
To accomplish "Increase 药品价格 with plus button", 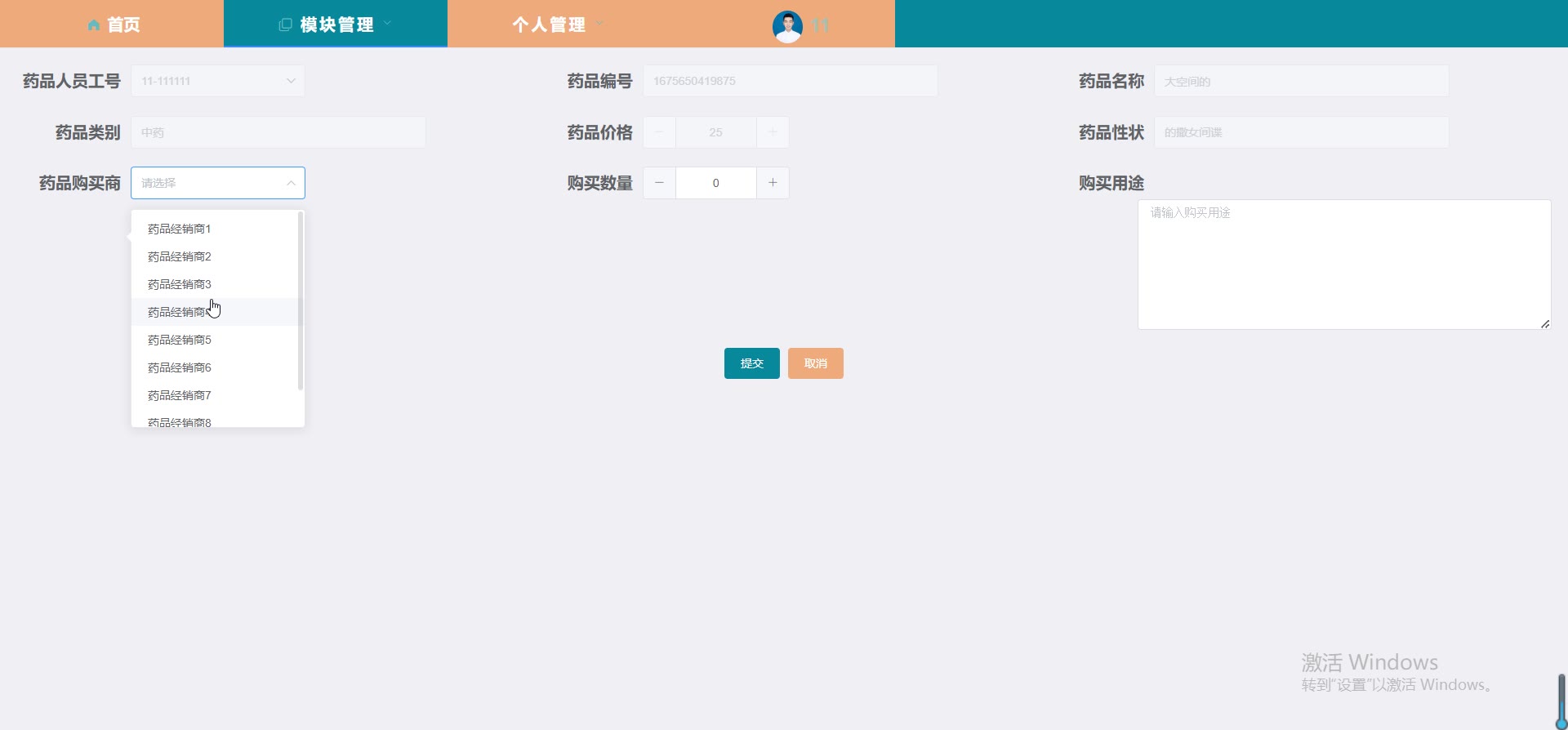I will click(x=773, y=132).
